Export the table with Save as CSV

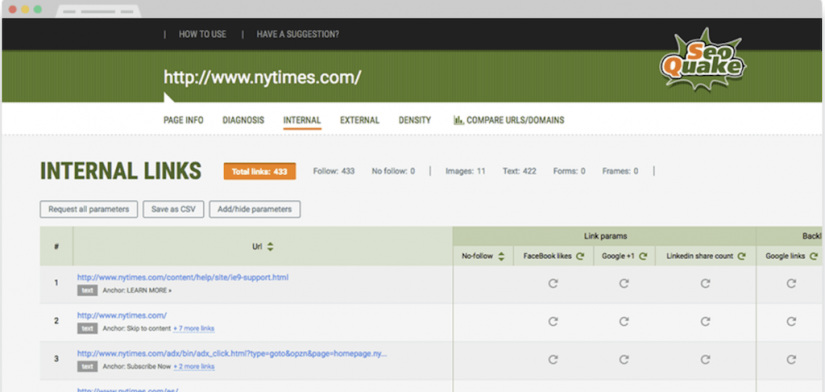pos(173,209)
